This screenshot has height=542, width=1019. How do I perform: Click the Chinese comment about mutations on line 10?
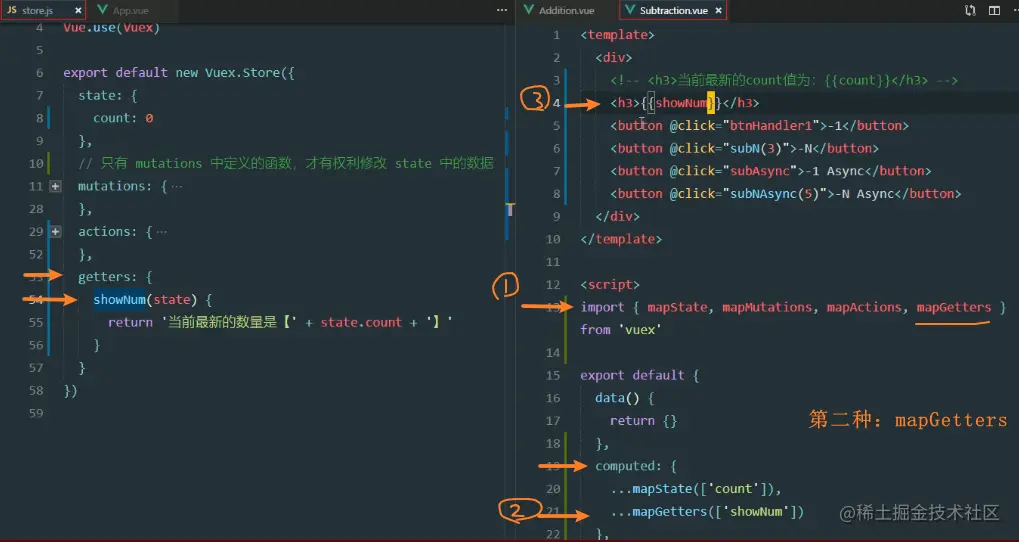pyautogui.click(x=286, y=163)
